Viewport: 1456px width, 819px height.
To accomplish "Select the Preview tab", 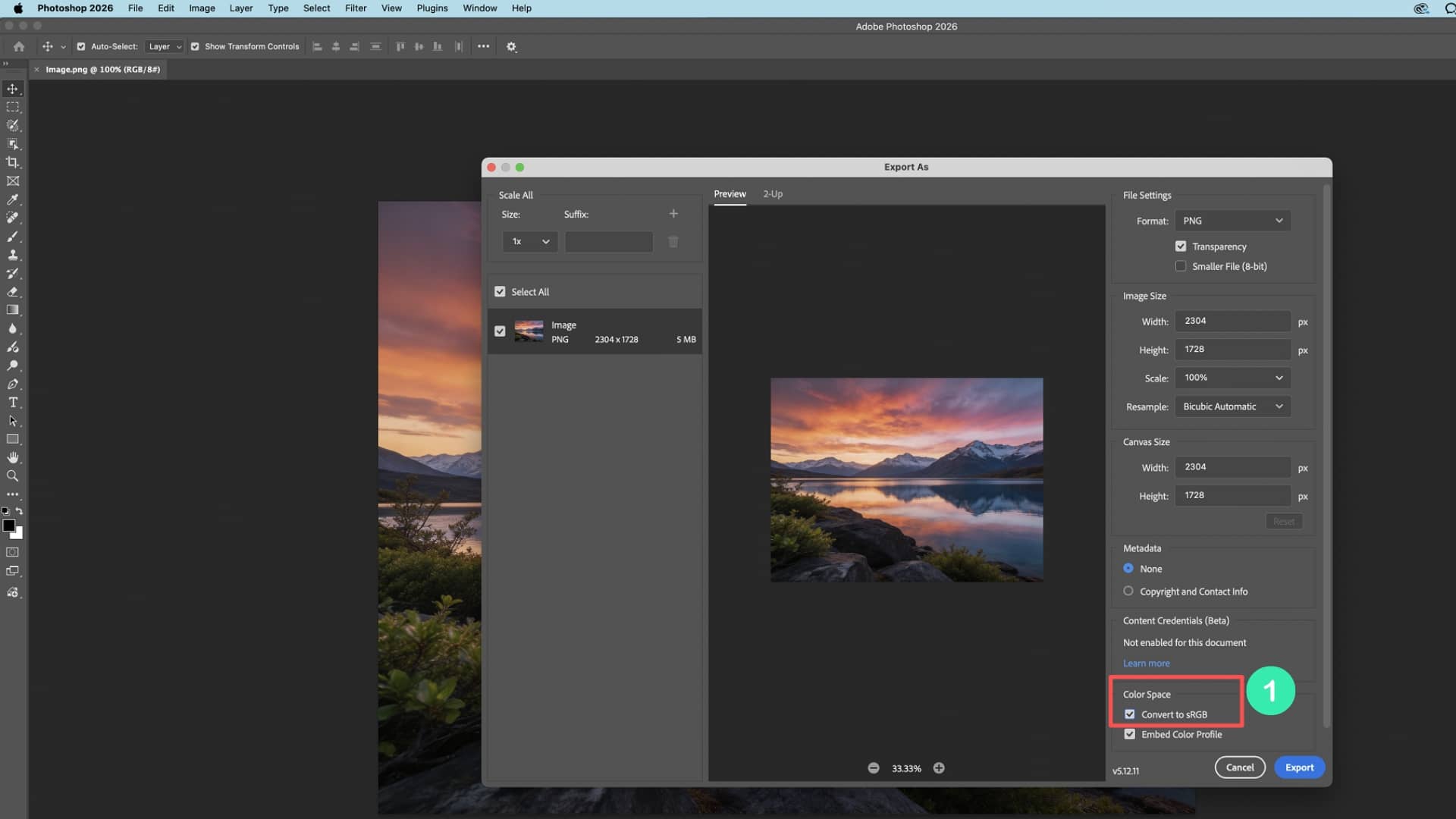I will pos(730,194).
